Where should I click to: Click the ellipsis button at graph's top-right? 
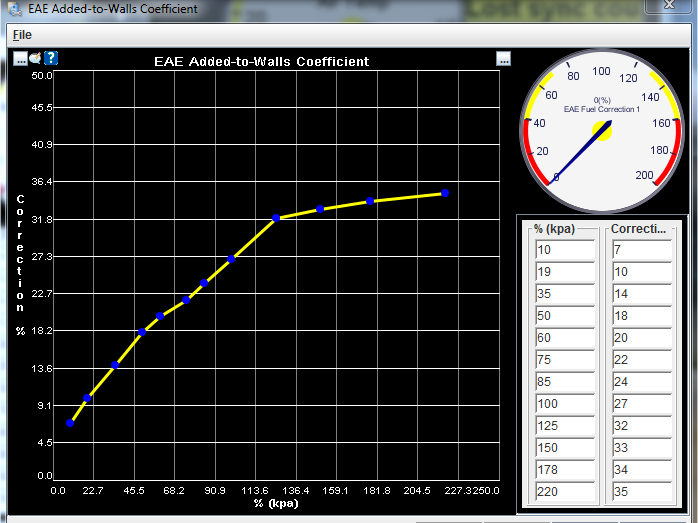[x=503, y=59]
